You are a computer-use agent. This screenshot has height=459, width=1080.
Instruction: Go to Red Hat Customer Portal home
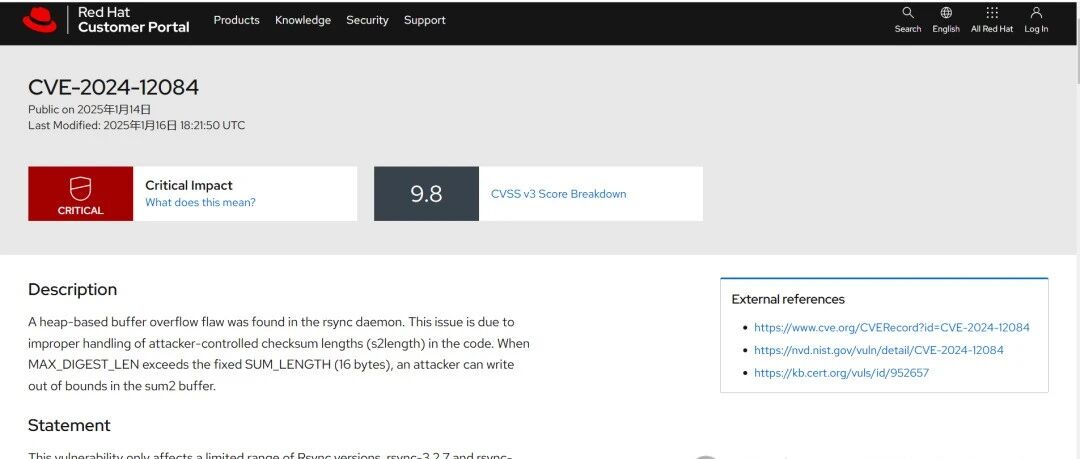(x=134, y=20)
